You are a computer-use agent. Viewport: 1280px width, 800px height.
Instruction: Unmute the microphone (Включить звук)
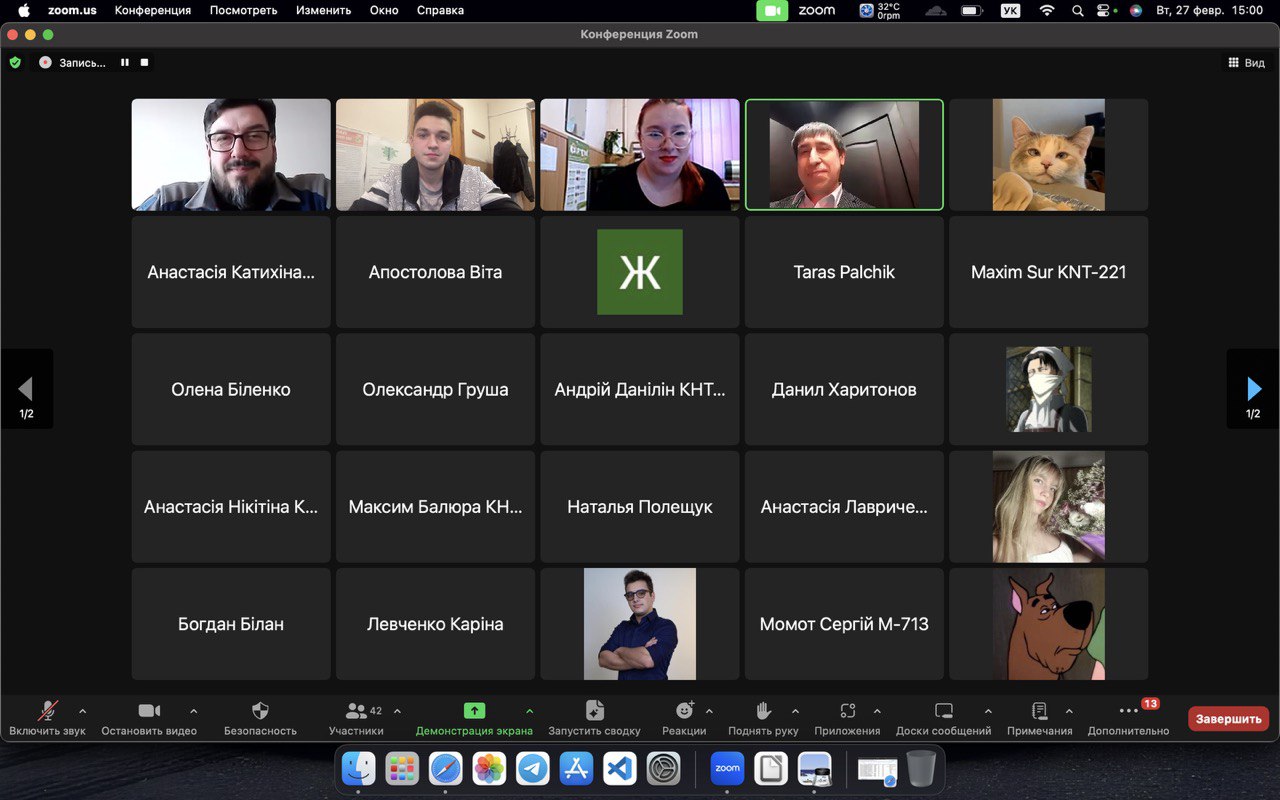click(x=47, y=711)
